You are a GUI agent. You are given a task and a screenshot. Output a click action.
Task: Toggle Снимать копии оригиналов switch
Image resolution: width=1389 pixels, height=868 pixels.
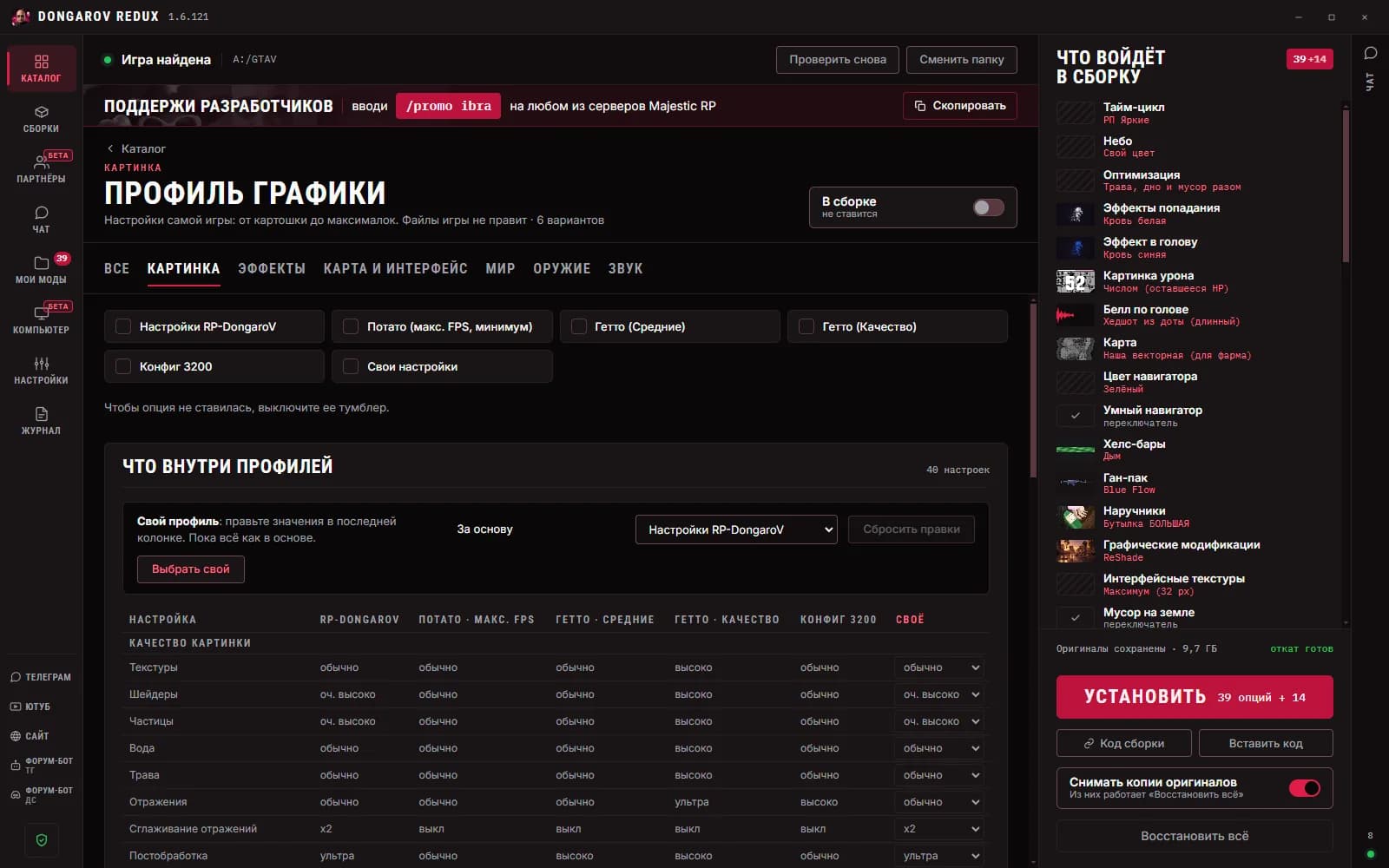coord(1304,788)
